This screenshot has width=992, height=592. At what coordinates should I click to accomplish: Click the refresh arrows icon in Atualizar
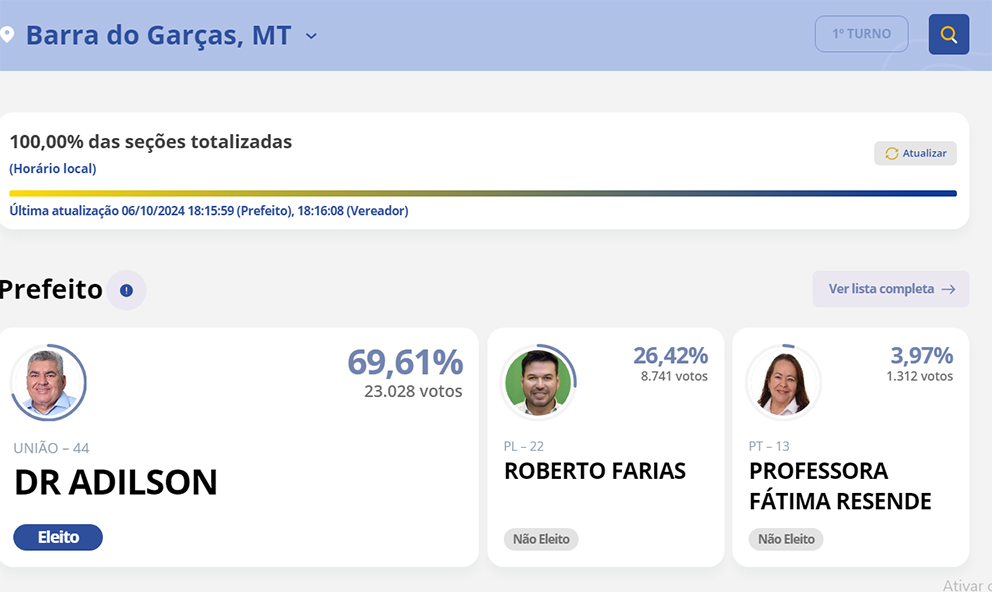[x=892, y=153]
